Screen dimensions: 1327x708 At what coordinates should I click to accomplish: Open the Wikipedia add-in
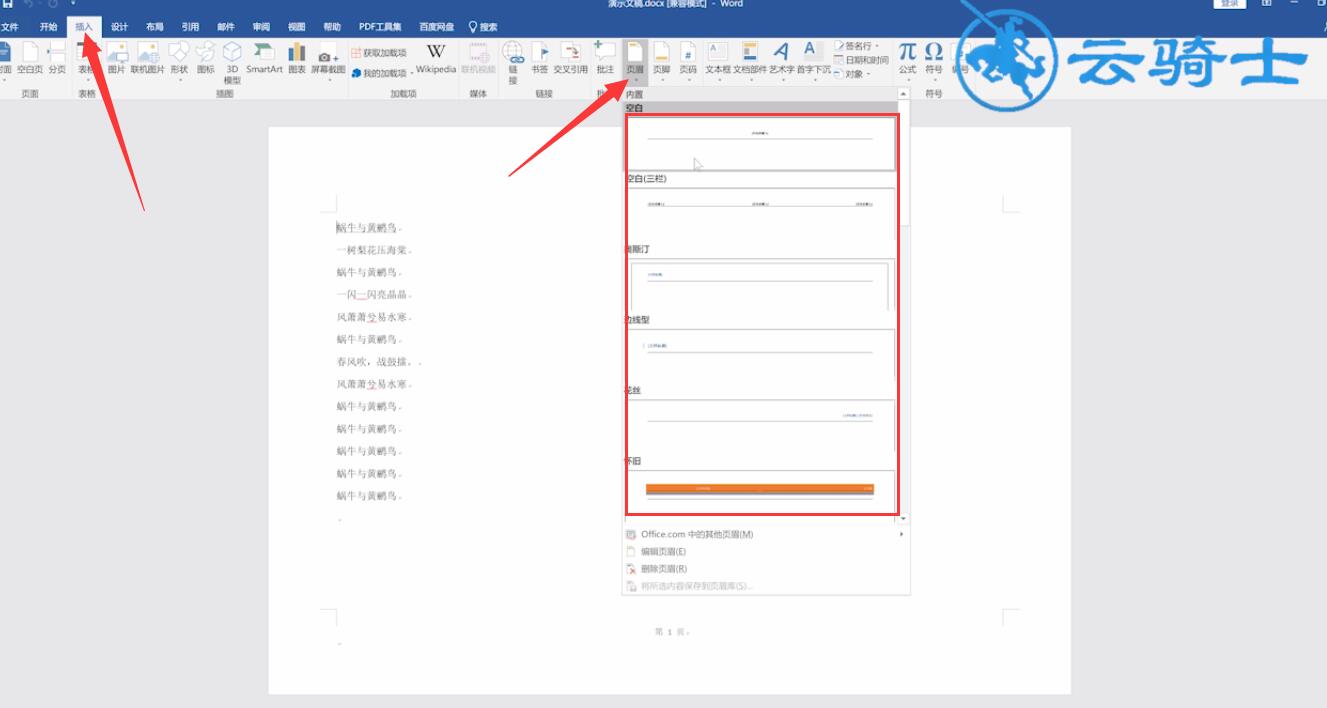436,59
